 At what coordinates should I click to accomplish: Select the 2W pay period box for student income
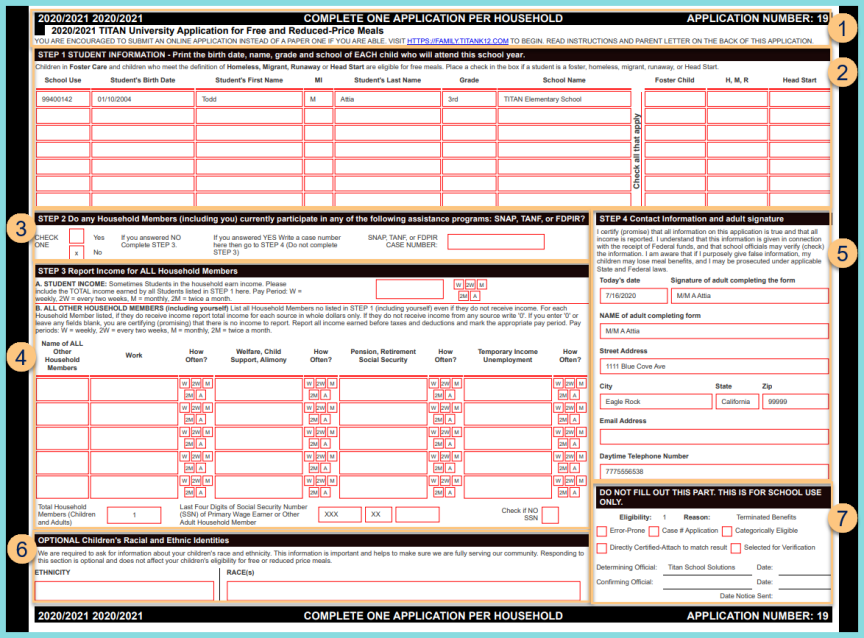468,285
